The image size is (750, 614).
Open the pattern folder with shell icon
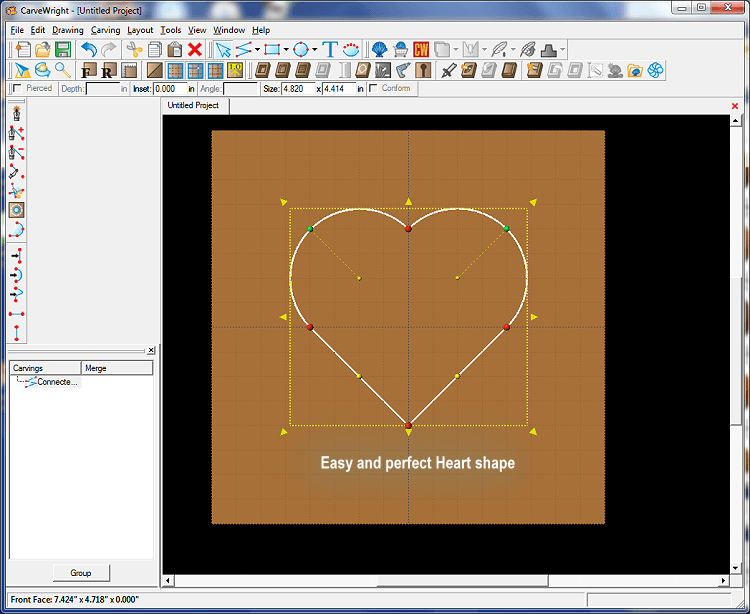click(x=635, y=70)
